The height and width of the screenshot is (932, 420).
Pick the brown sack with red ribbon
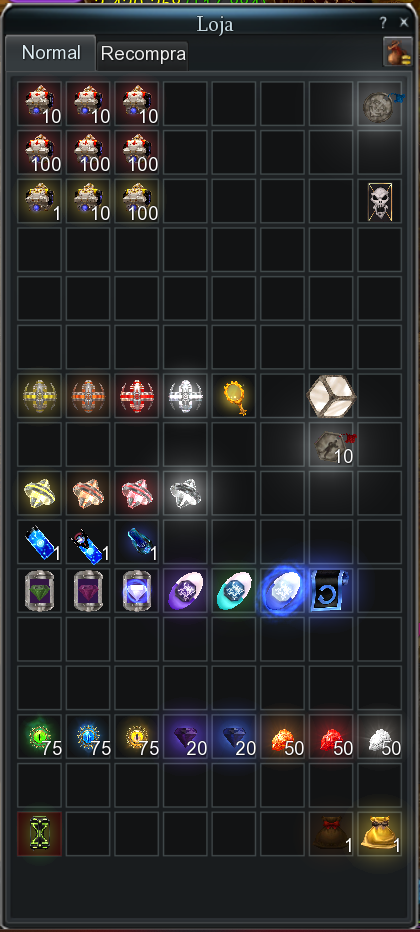(x=331, y=835)
